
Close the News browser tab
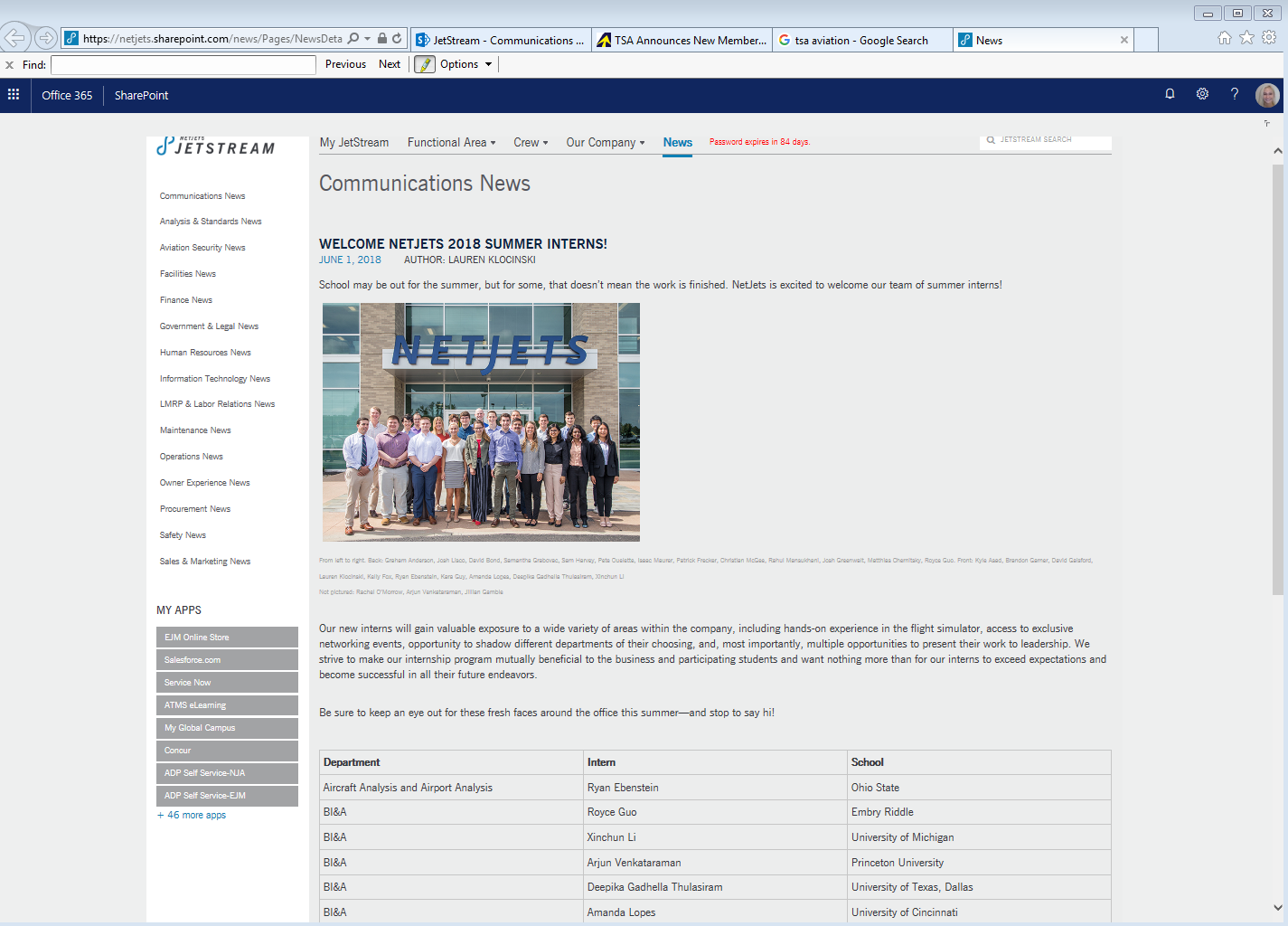click(1124, 40)
